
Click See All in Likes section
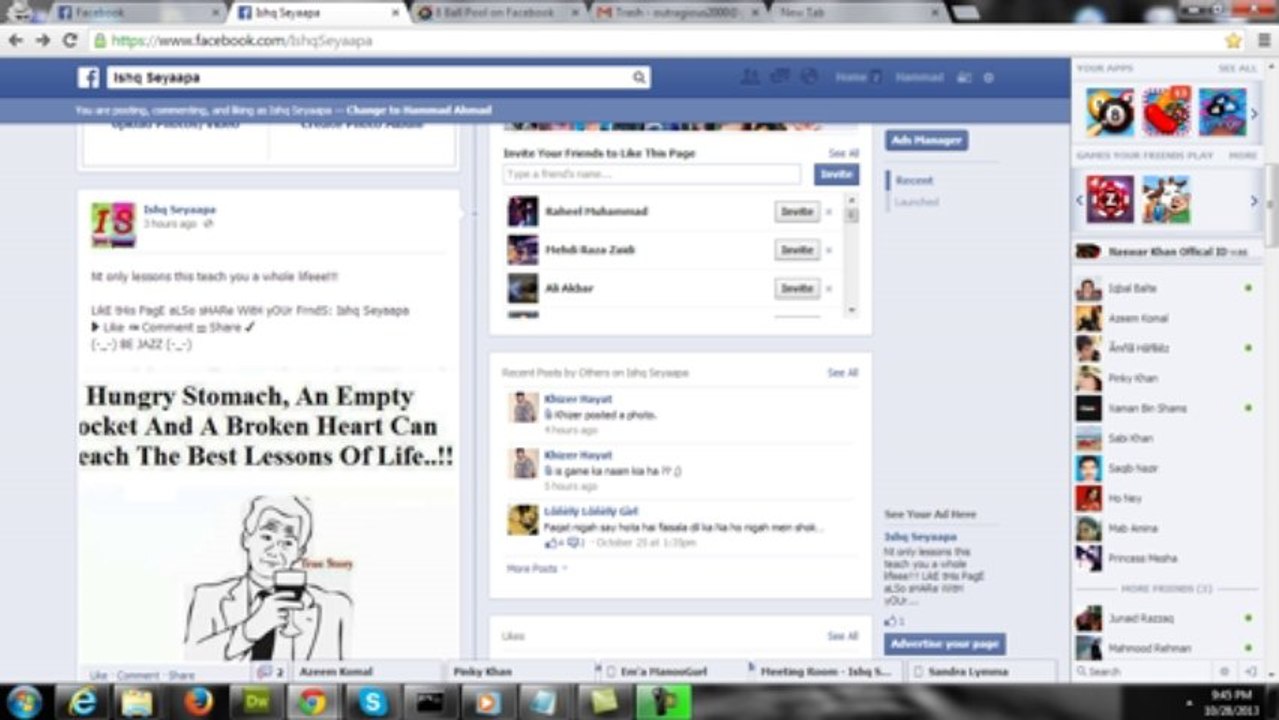(x=843, y=636)
